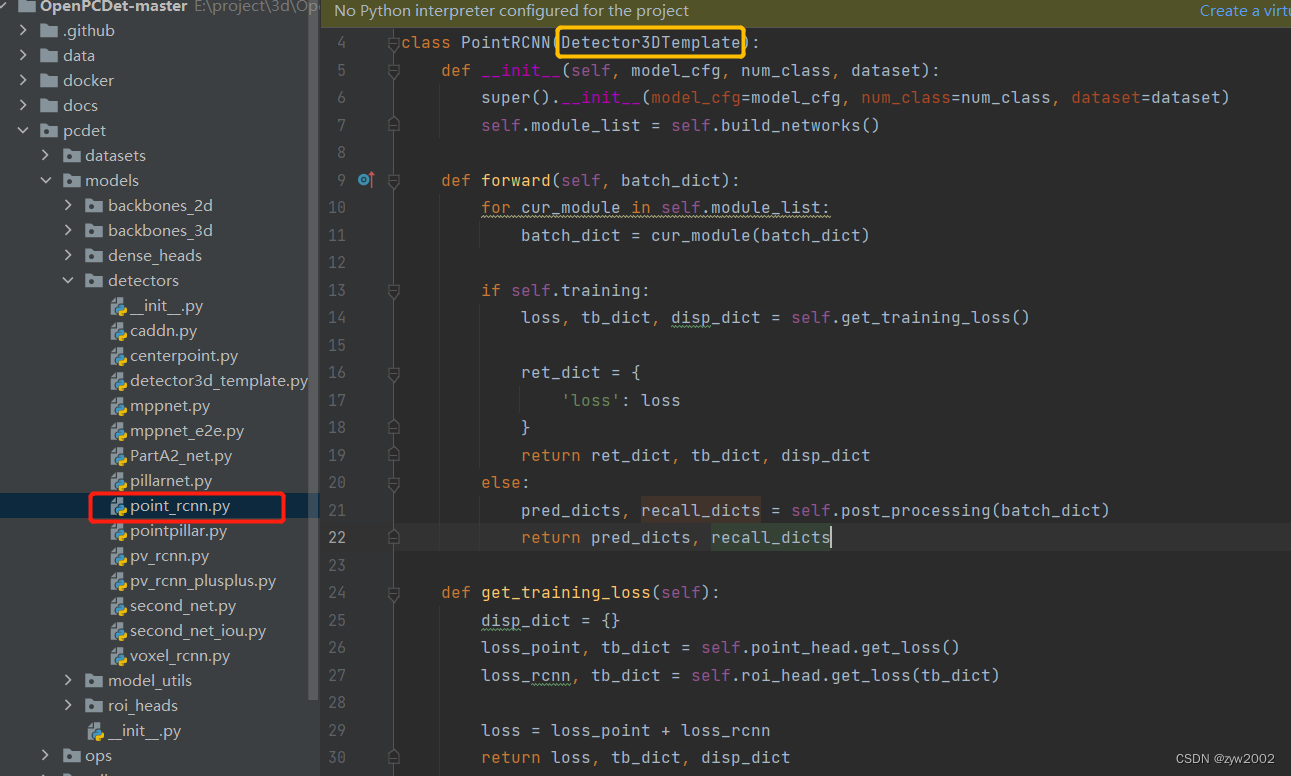Expand the roi_heads folder chevron
This screenshot has height=776, width=1291.
(x=68, y=705)
